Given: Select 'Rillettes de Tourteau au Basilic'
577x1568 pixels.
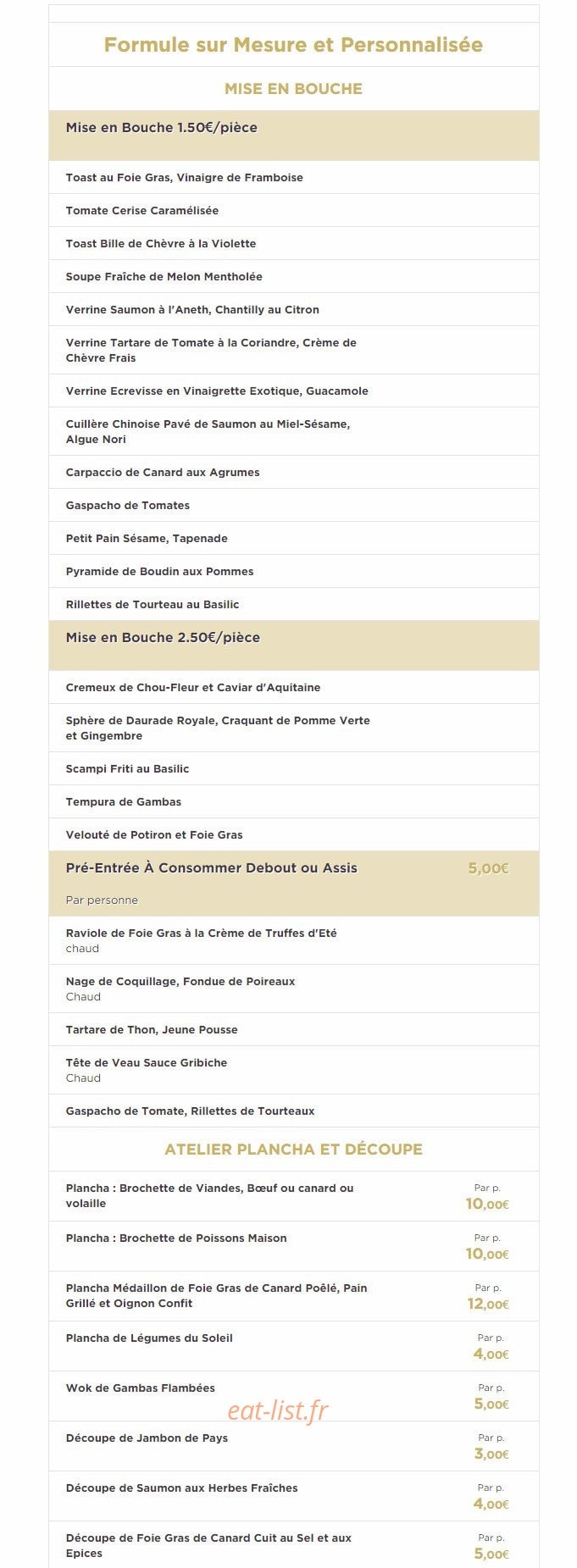Looking at the screenshot, I should [153, 605].
